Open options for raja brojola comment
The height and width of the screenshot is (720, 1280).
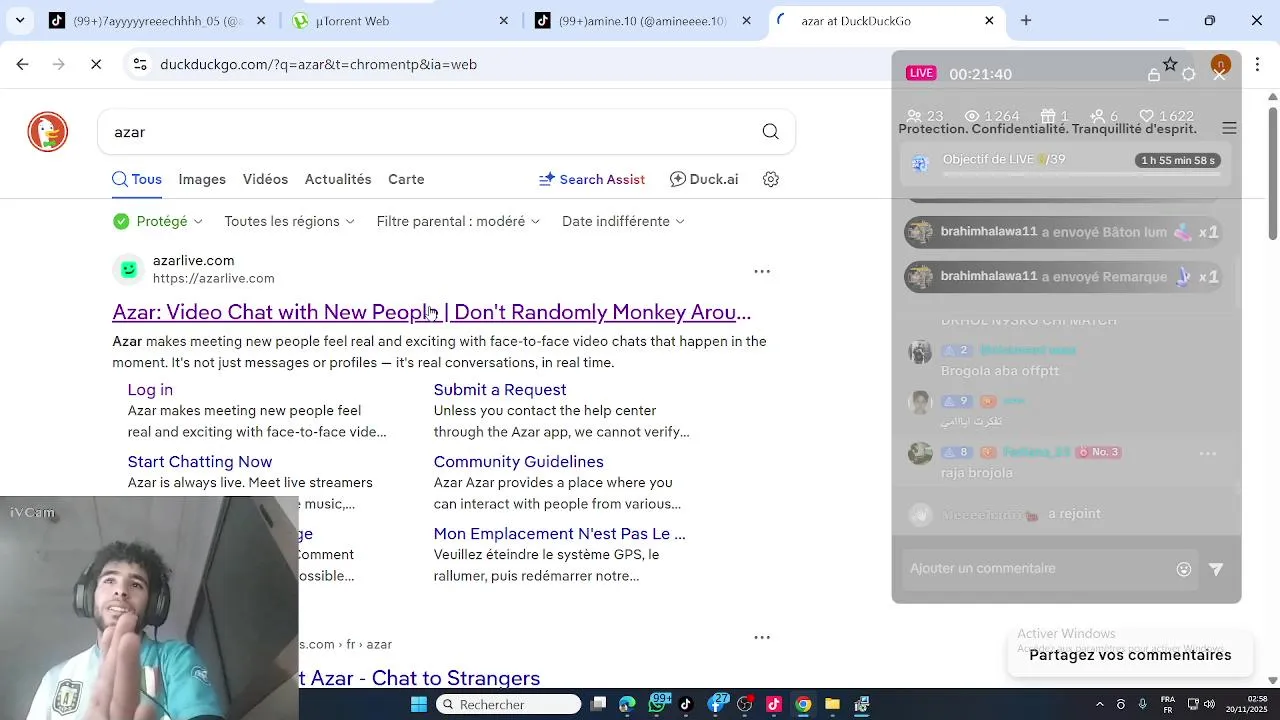coord(1208,454)
